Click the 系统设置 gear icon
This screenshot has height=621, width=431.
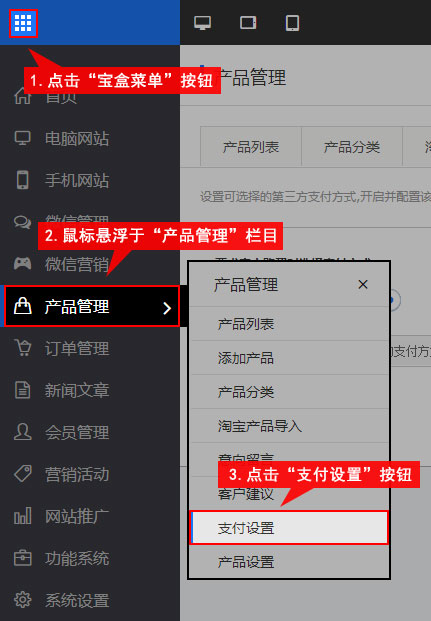[x=23, y=600]
